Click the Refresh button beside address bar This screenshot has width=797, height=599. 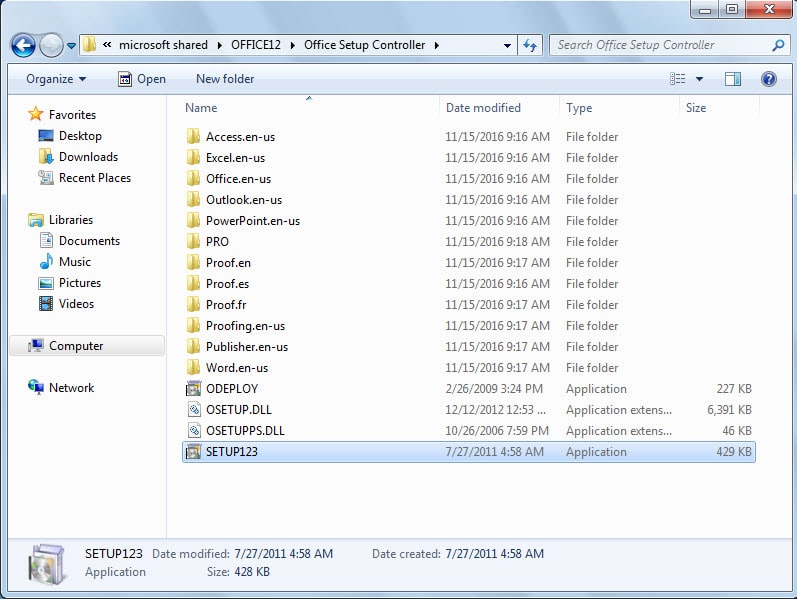(530, 45)
